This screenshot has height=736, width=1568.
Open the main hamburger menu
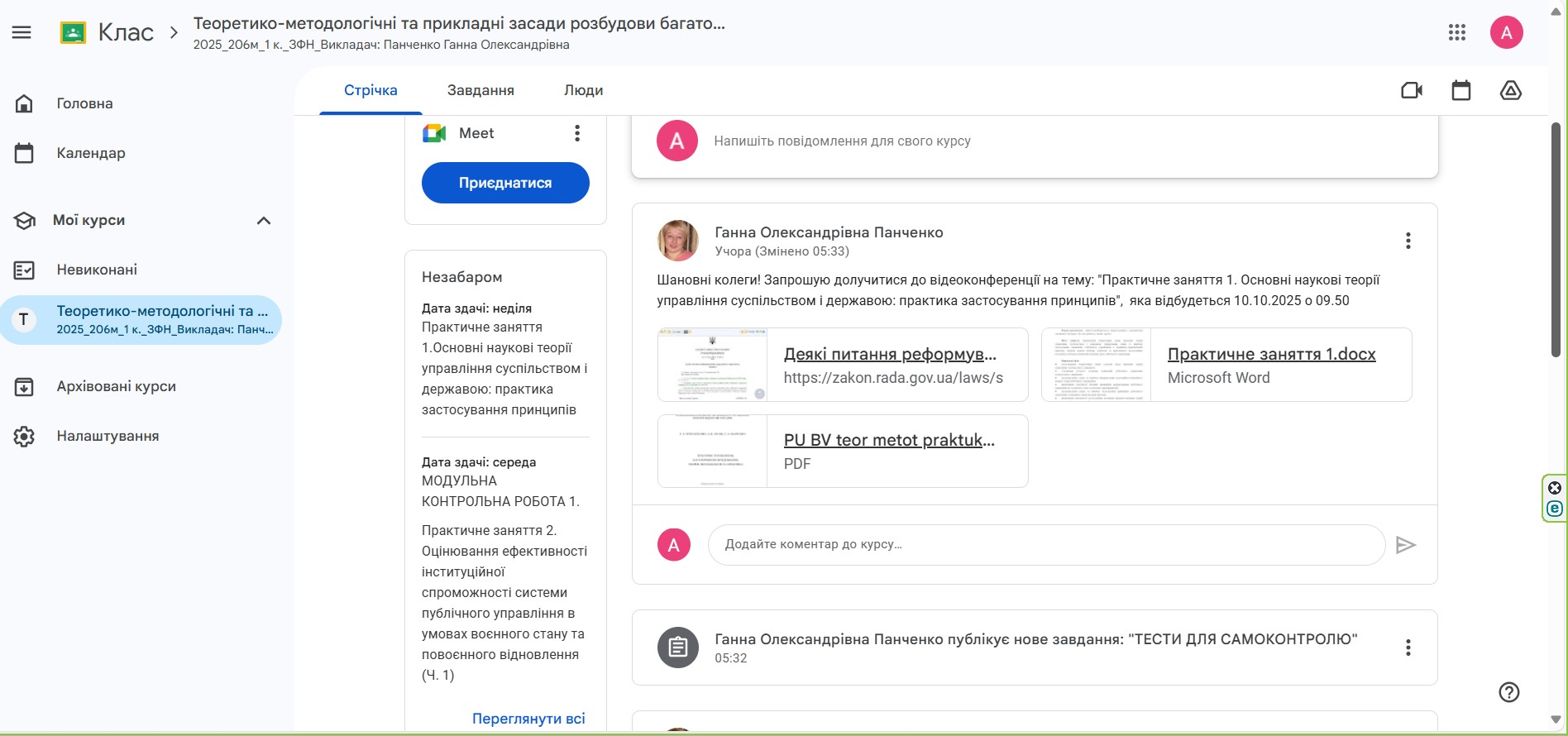click(x=22, y=32)
